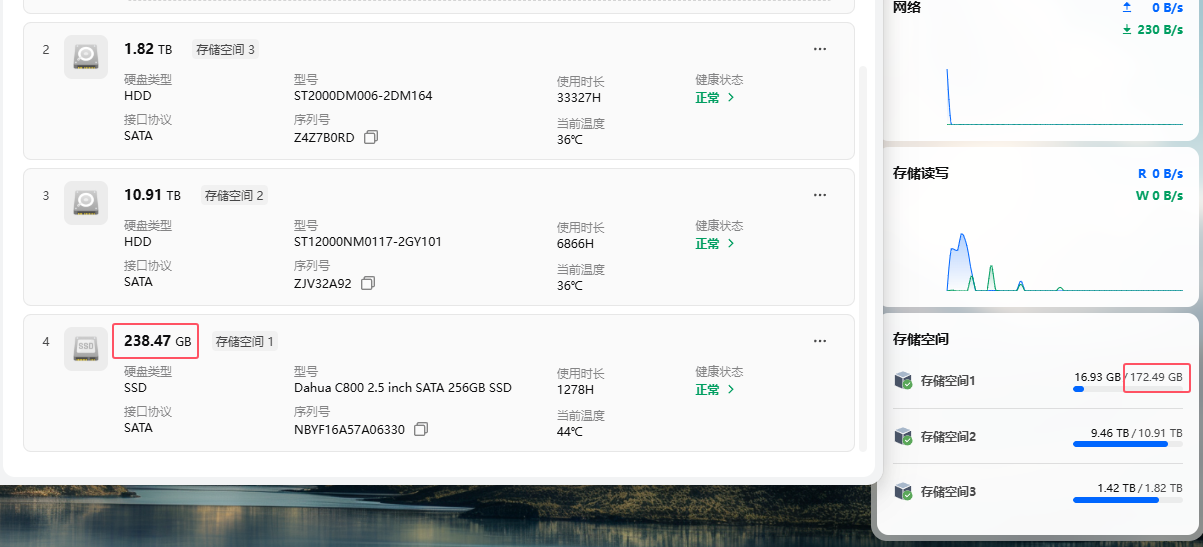
Task: Open more options for disk 4
Action: (x=820, y=341)
